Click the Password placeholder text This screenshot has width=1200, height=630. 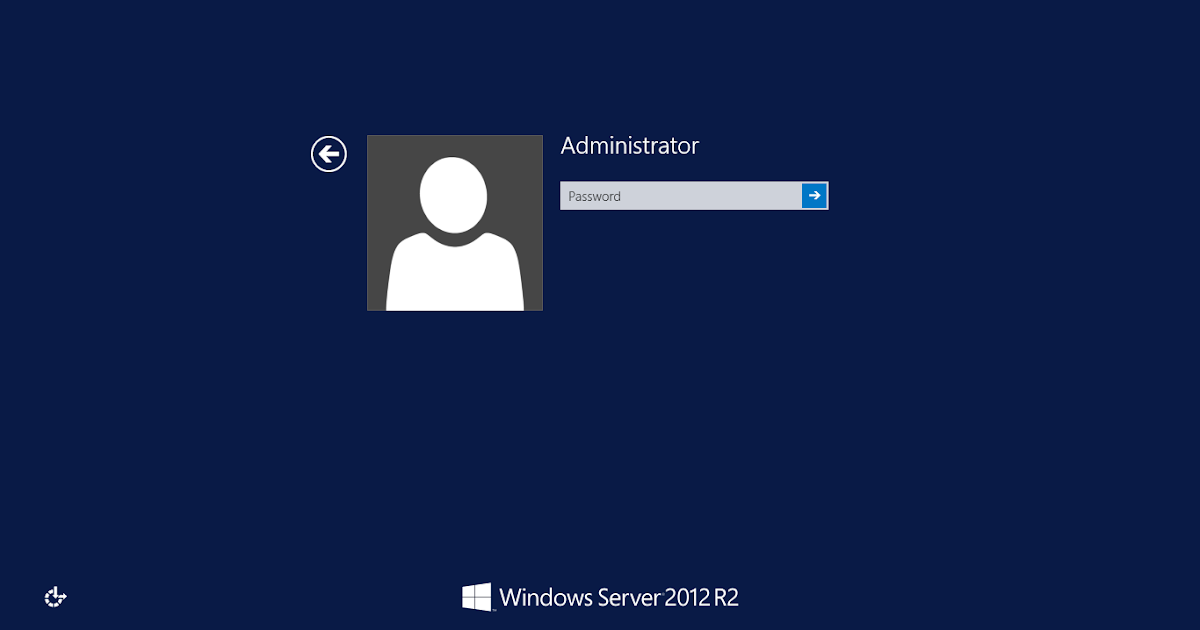click(x=595, y=196)
